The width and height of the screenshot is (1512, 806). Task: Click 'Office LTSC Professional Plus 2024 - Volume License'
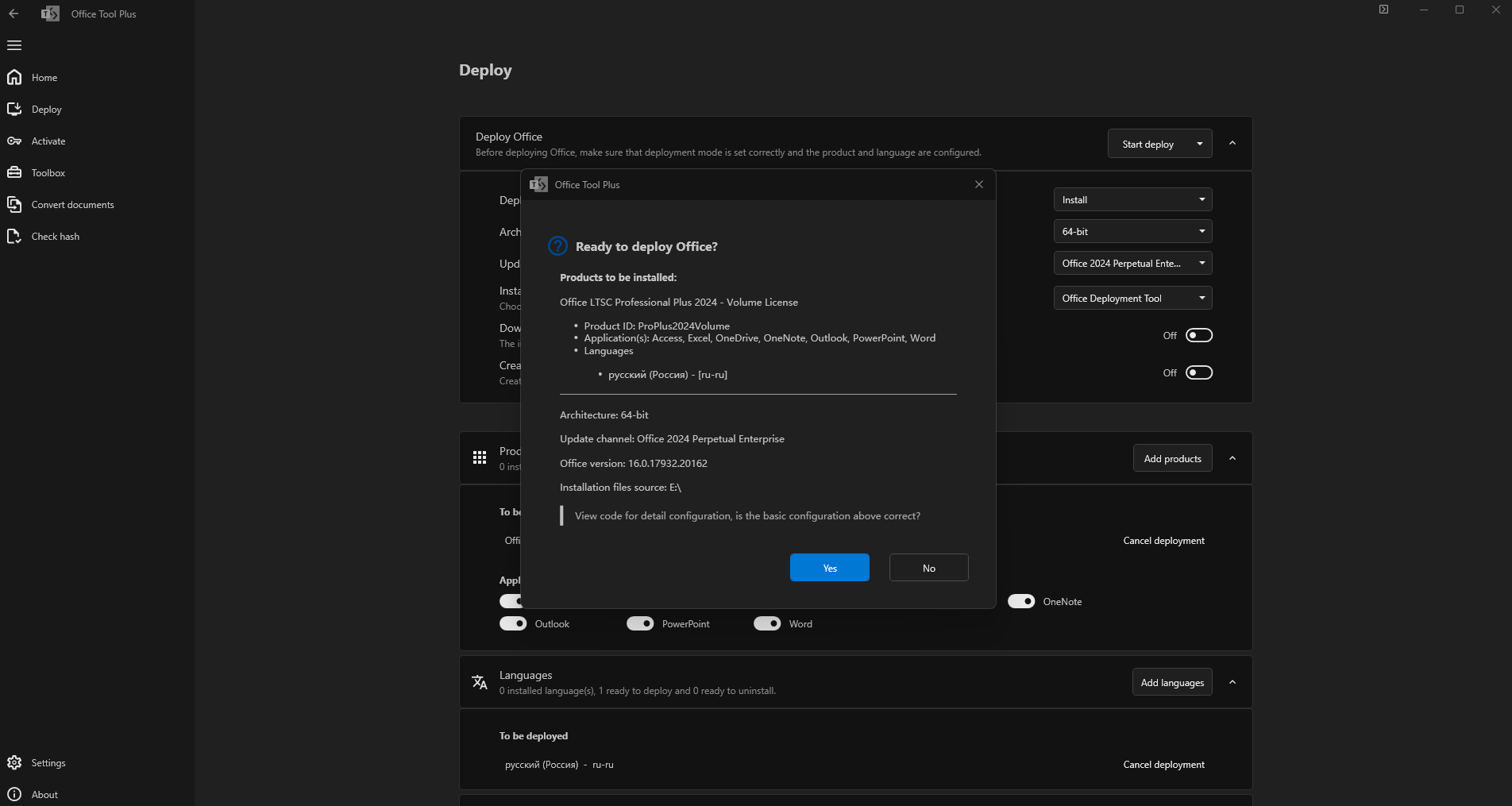[679, 303]
